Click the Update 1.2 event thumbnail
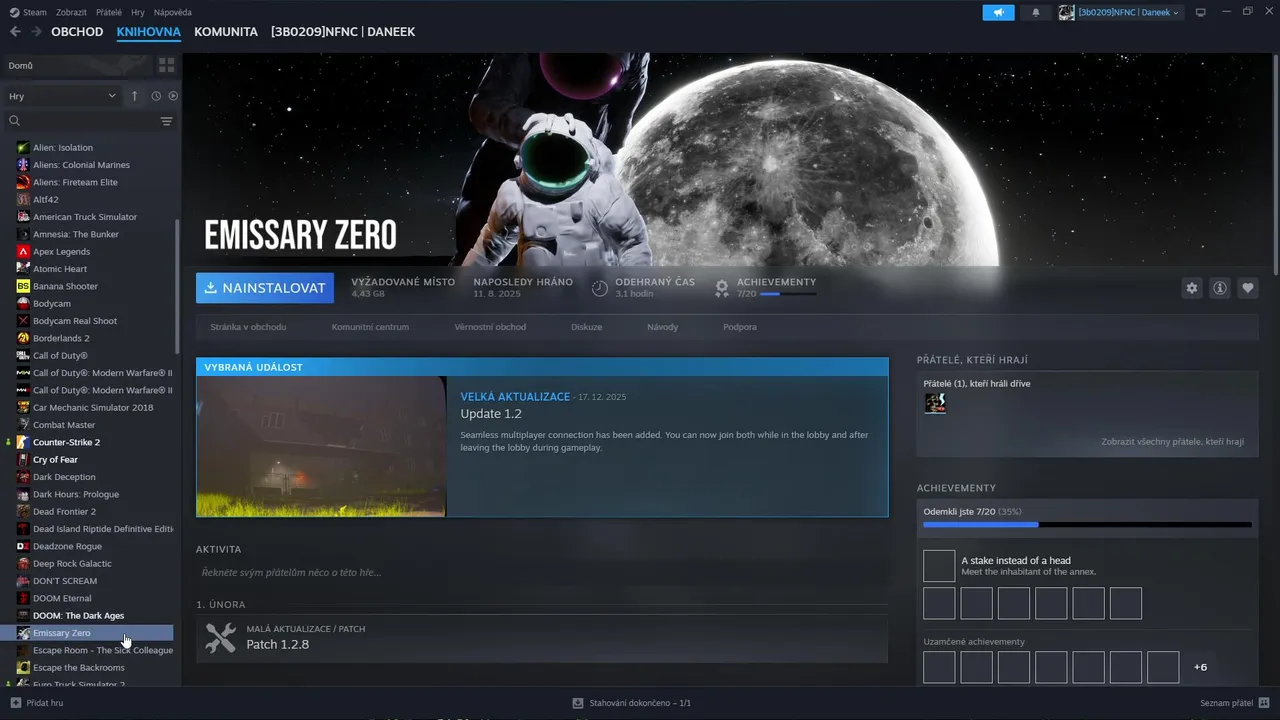1280x720 pixels. coord(321,446)
